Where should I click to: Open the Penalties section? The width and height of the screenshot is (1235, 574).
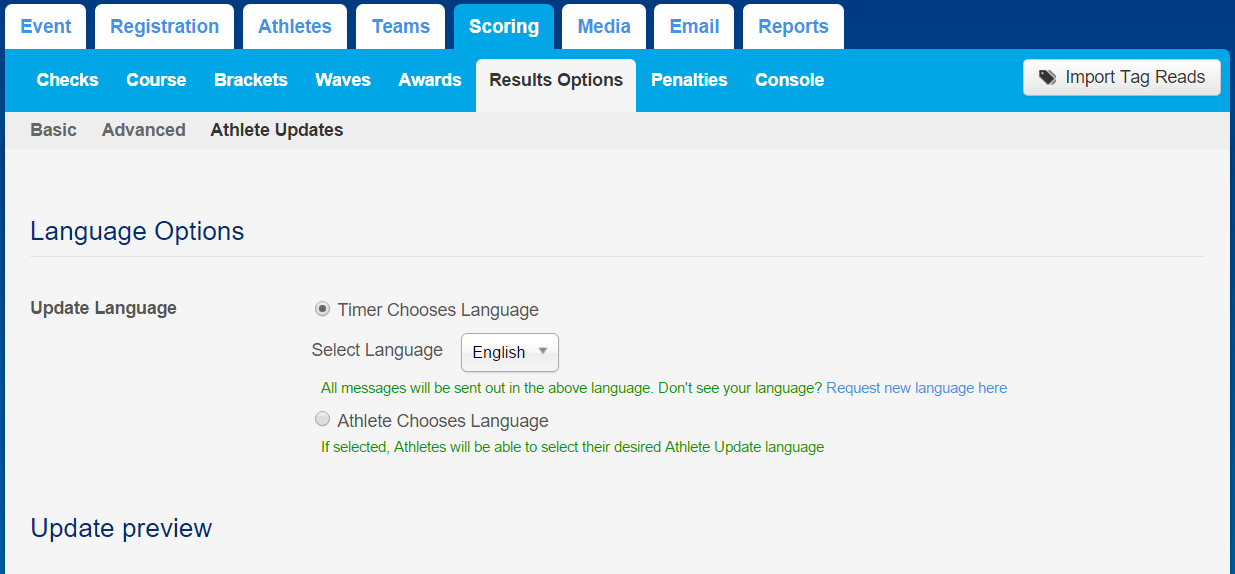click(689, 80)
